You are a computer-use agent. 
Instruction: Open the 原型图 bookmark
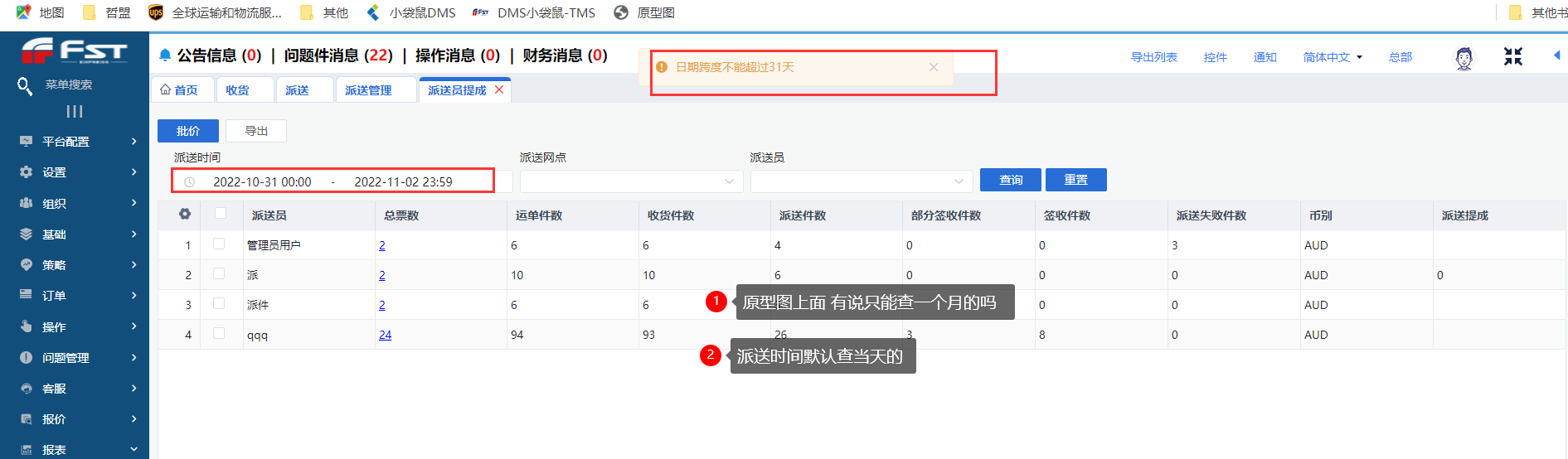point(644,12)
